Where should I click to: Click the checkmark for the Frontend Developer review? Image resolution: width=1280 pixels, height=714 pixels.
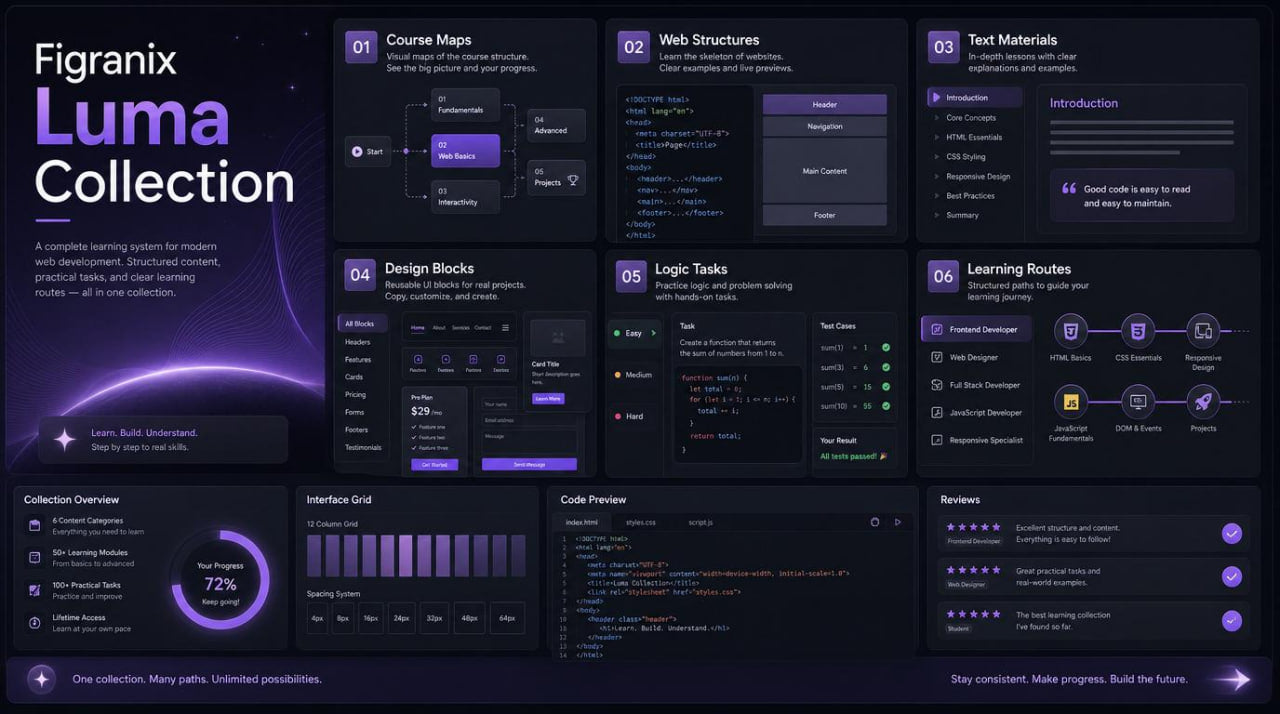click(x=1232, y=533)
